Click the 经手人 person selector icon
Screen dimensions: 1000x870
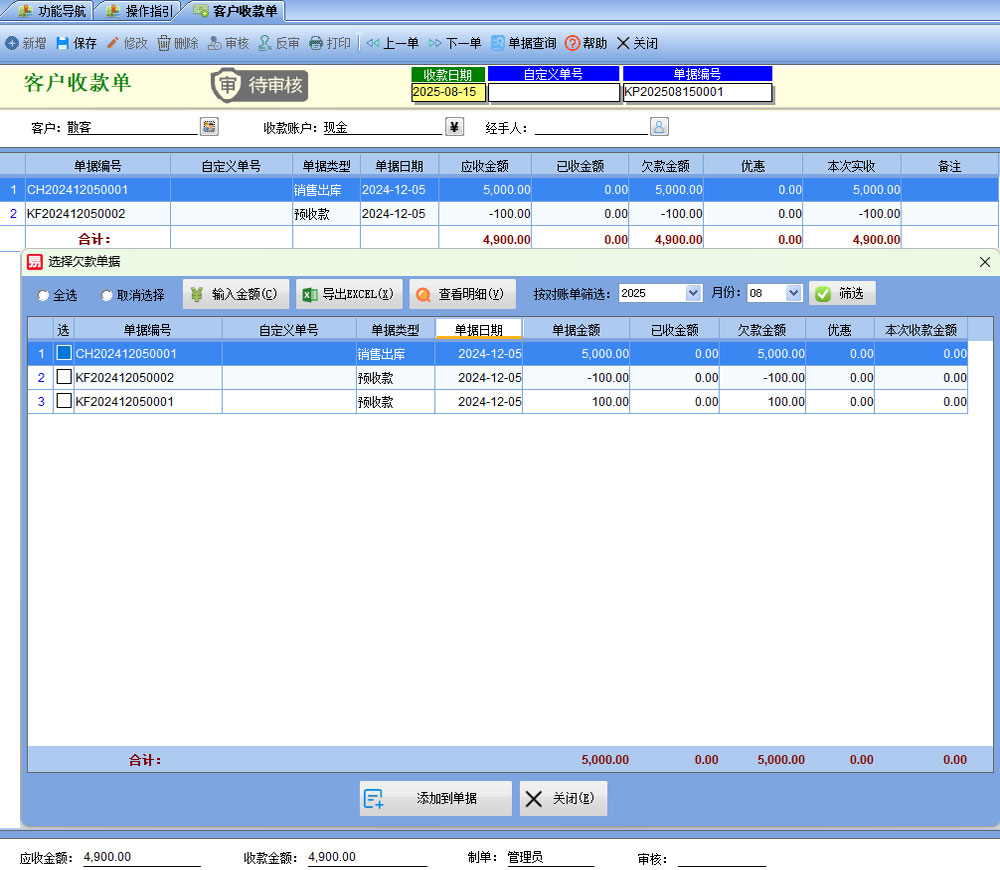[660, 126]
